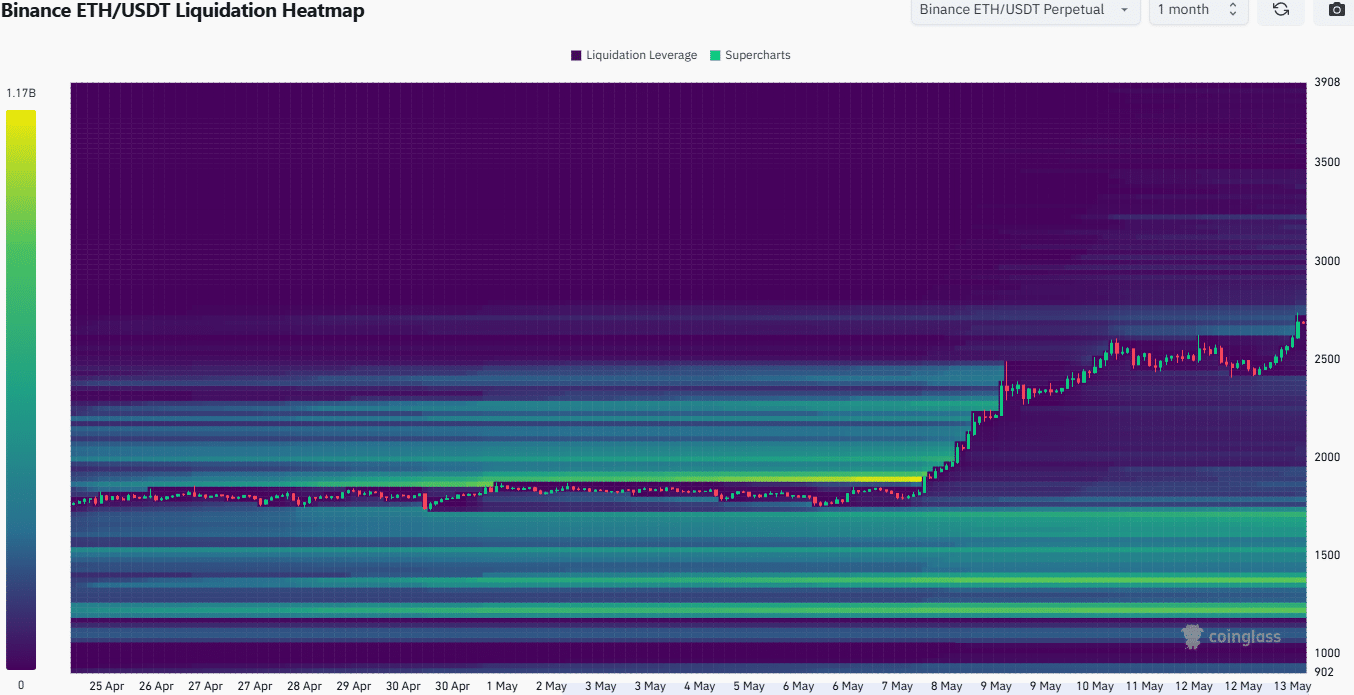The height and width of the screenshot is (695, 1354).
Task: Click the camera screenshot icon
Action: [1336, 10]
